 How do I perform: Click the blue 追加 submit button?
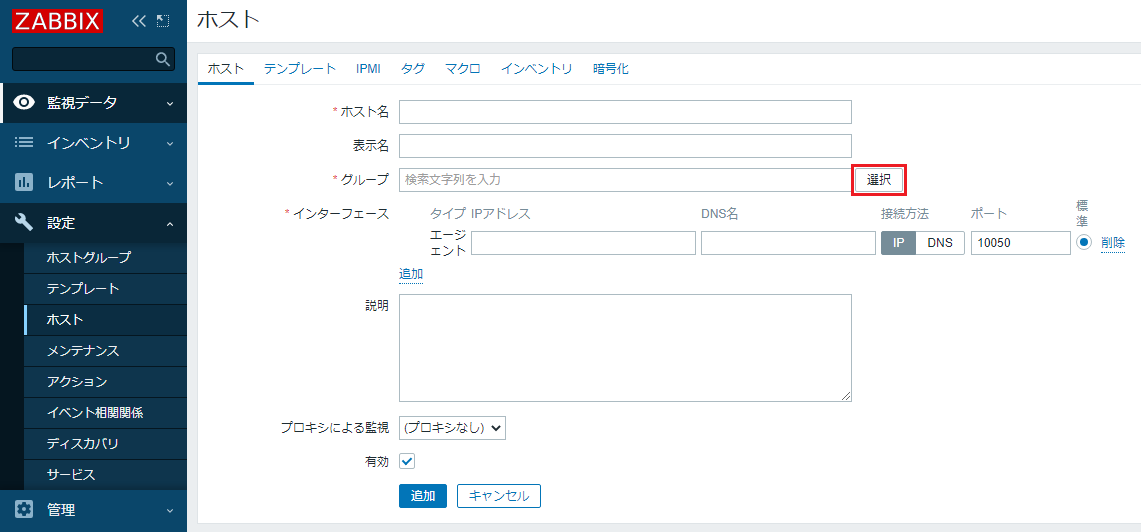423,496
